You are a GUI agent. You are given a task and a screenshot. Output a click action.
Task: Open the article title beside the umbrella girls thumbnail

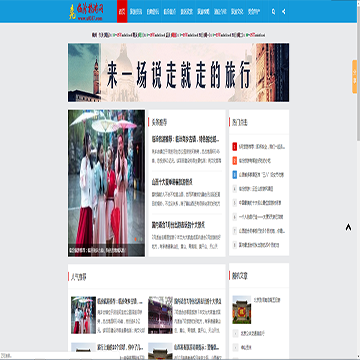120,301
